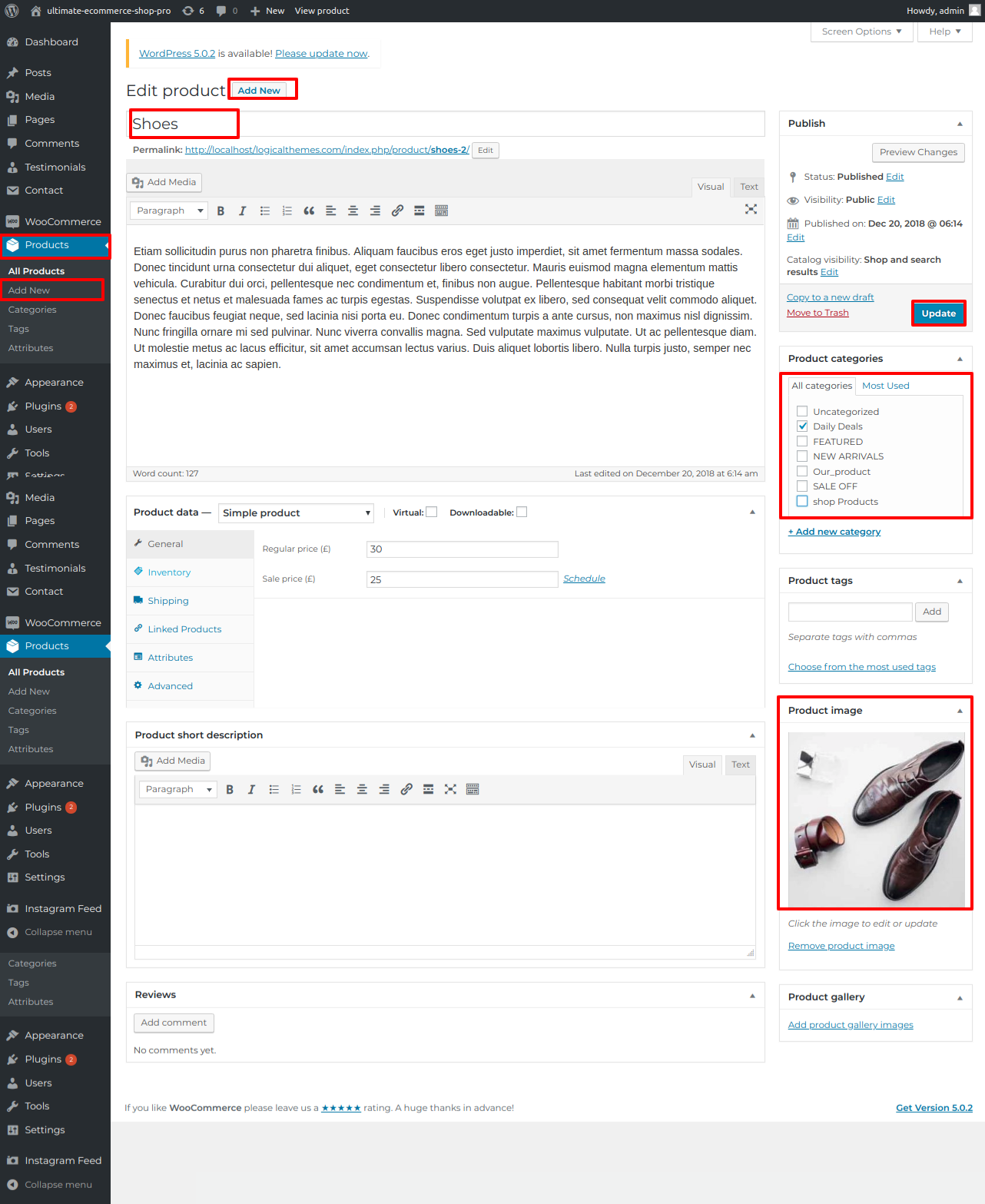The image size is (985, 1204).
Task: Open Paragraph format dropdown in short description
Action: click(178, 789)
